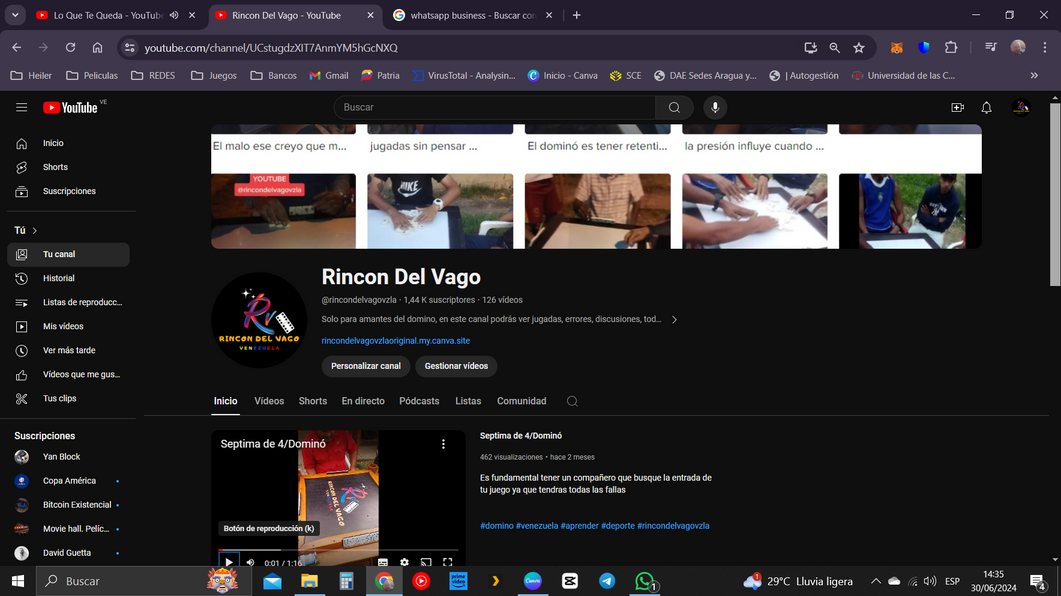The width and height of the screenshot is (1061, 596).
Task: Open Suscripciones in the sidebar
Action: tap(68, 191)
